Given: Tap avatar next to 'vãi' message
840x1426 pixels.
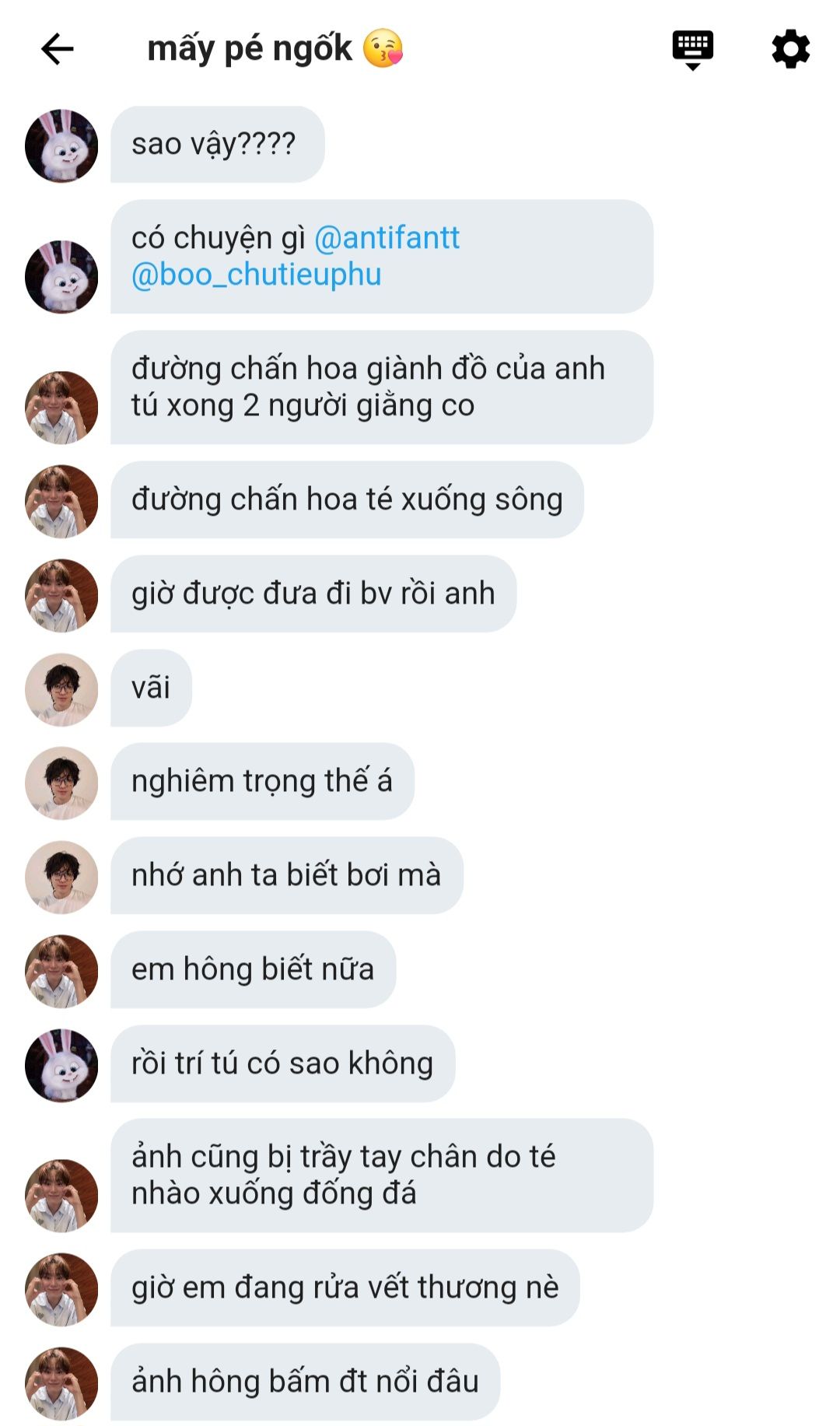Looking at the screenshot, I should (61, 689).
